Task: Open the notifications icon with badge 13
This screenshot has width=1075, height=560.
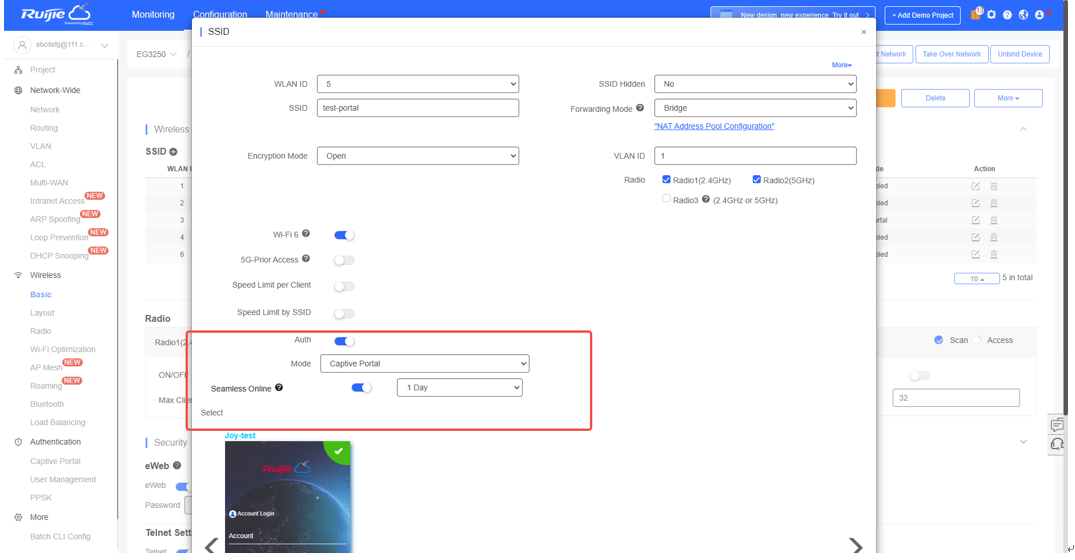Action: tap(976, 14)
